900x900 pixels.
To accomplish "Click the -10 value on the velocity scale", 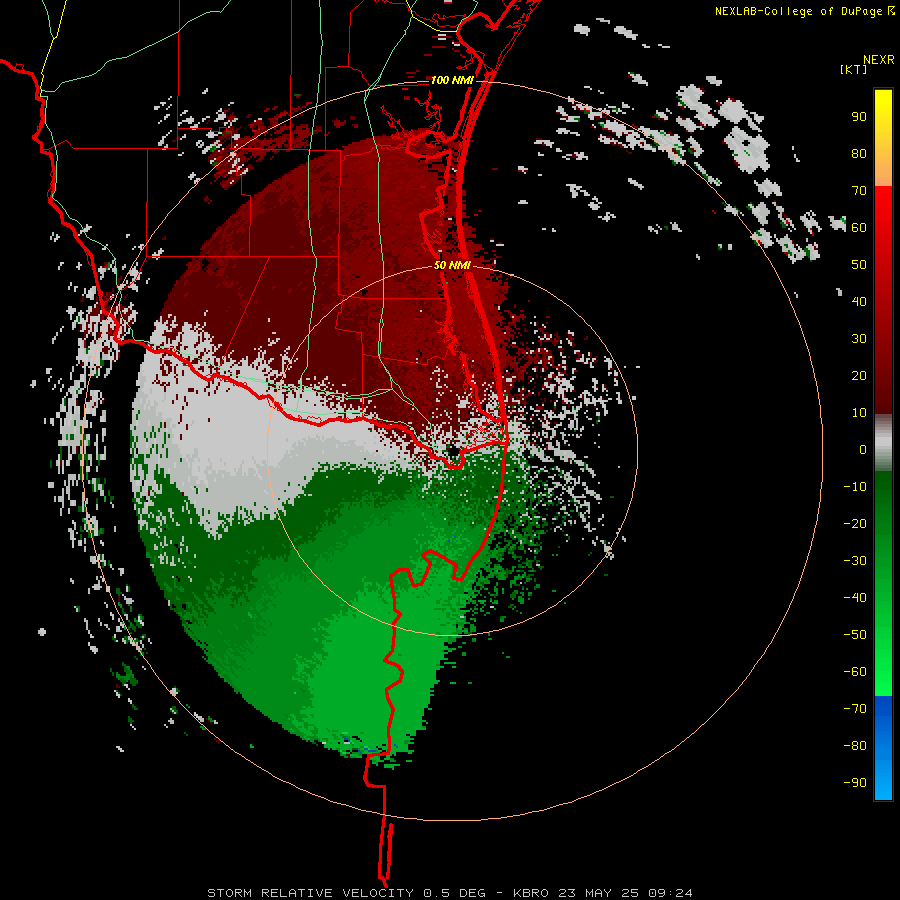I will click(855, 487).
